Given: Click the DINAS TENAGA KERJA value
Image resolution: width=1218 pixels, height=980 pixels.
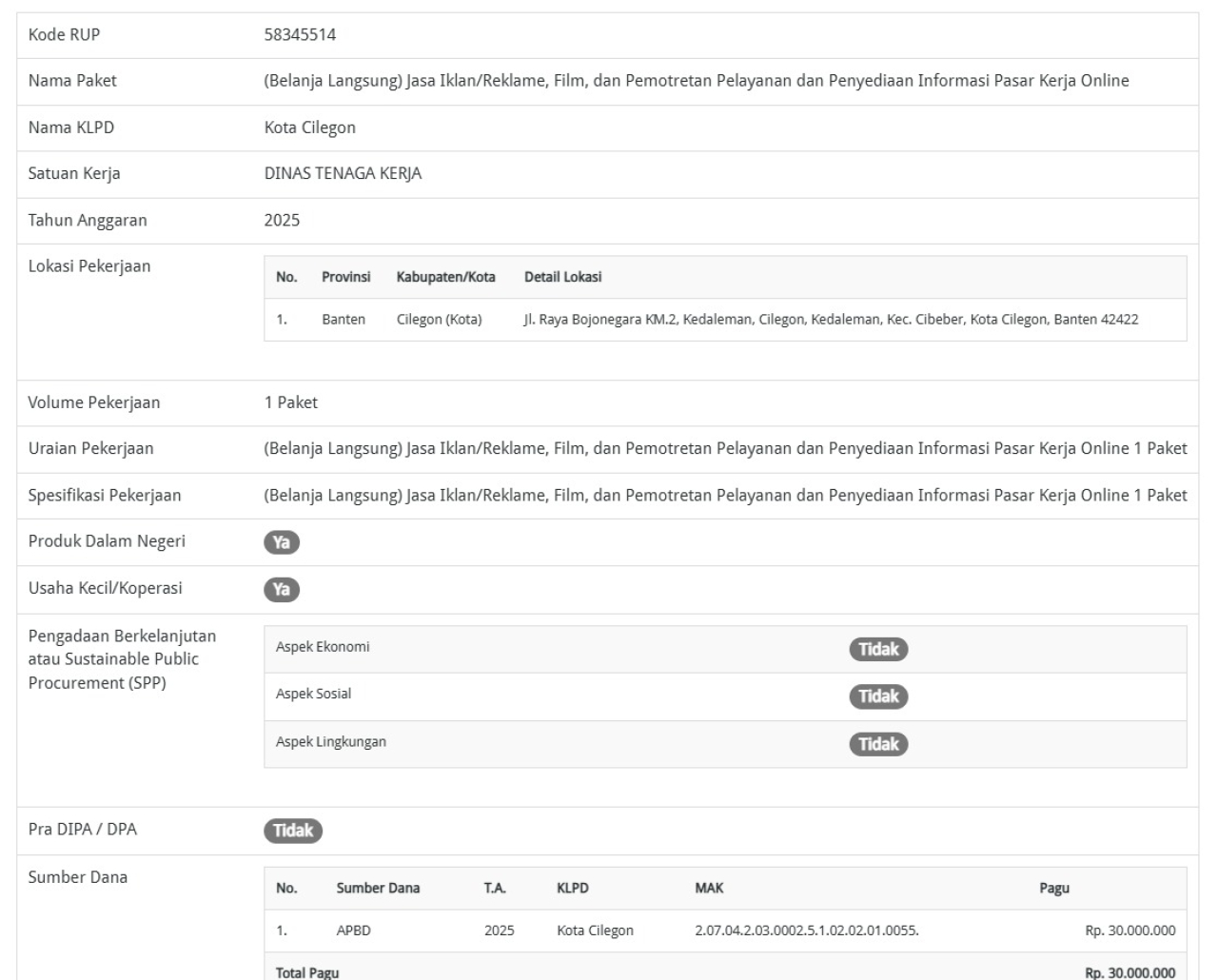Looking at the screenshot, I should pos(343,174).
